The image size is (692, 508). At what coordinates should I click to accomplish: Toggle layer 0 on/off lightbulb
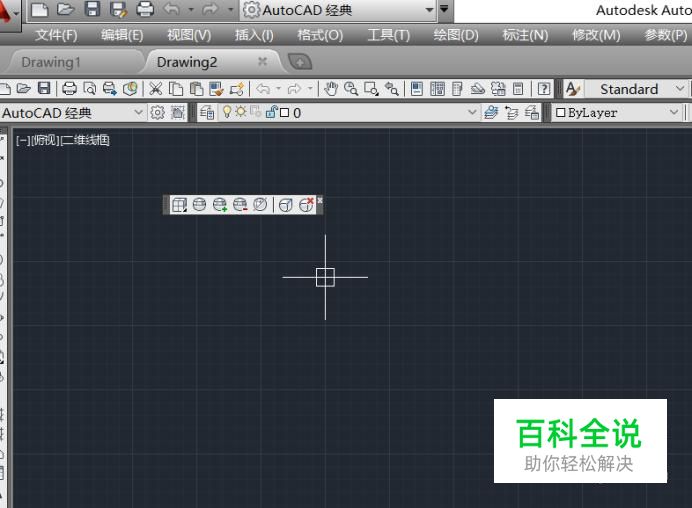[227, 112]
